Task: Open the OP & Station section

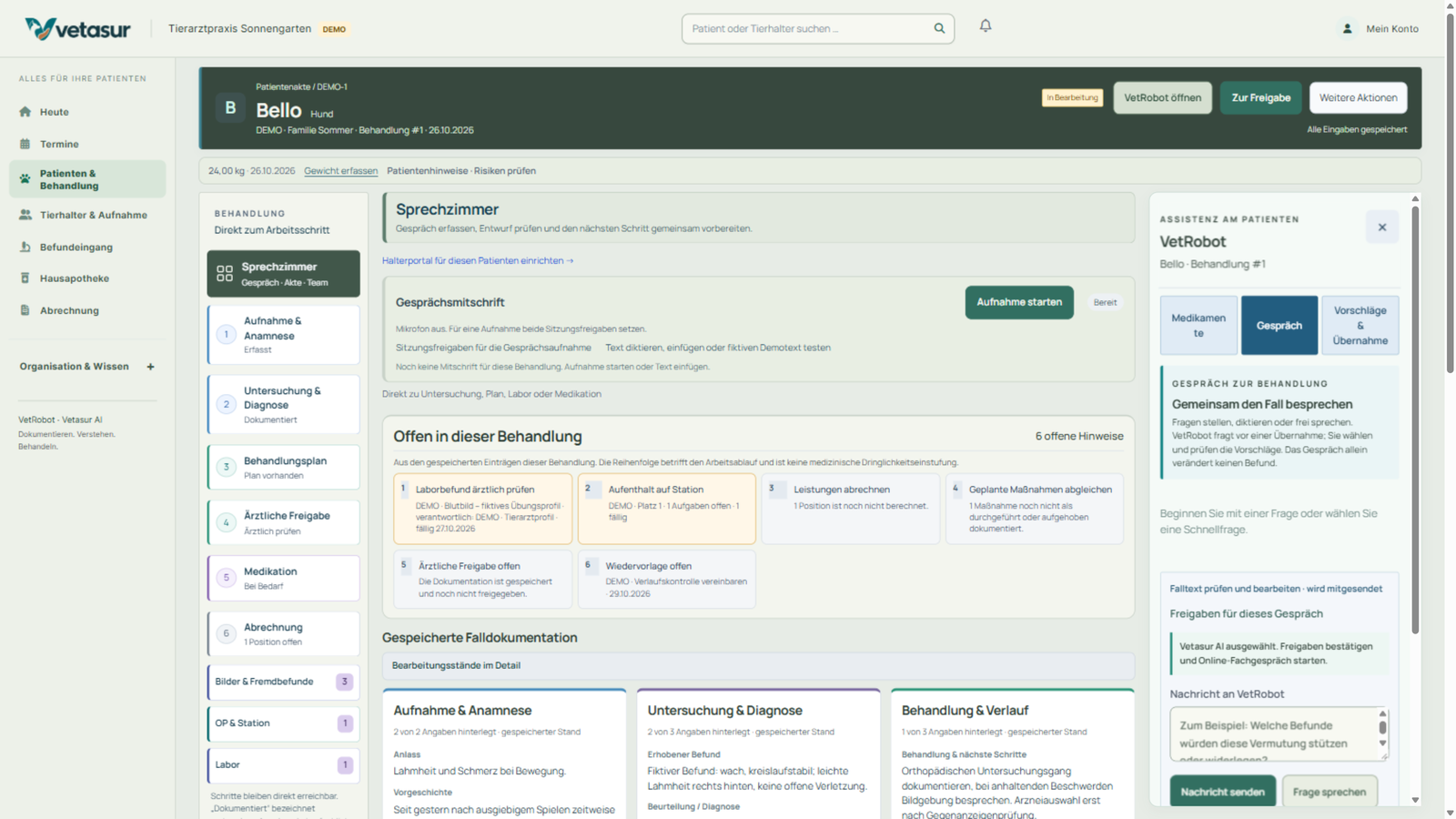Action: pos(283,723)
